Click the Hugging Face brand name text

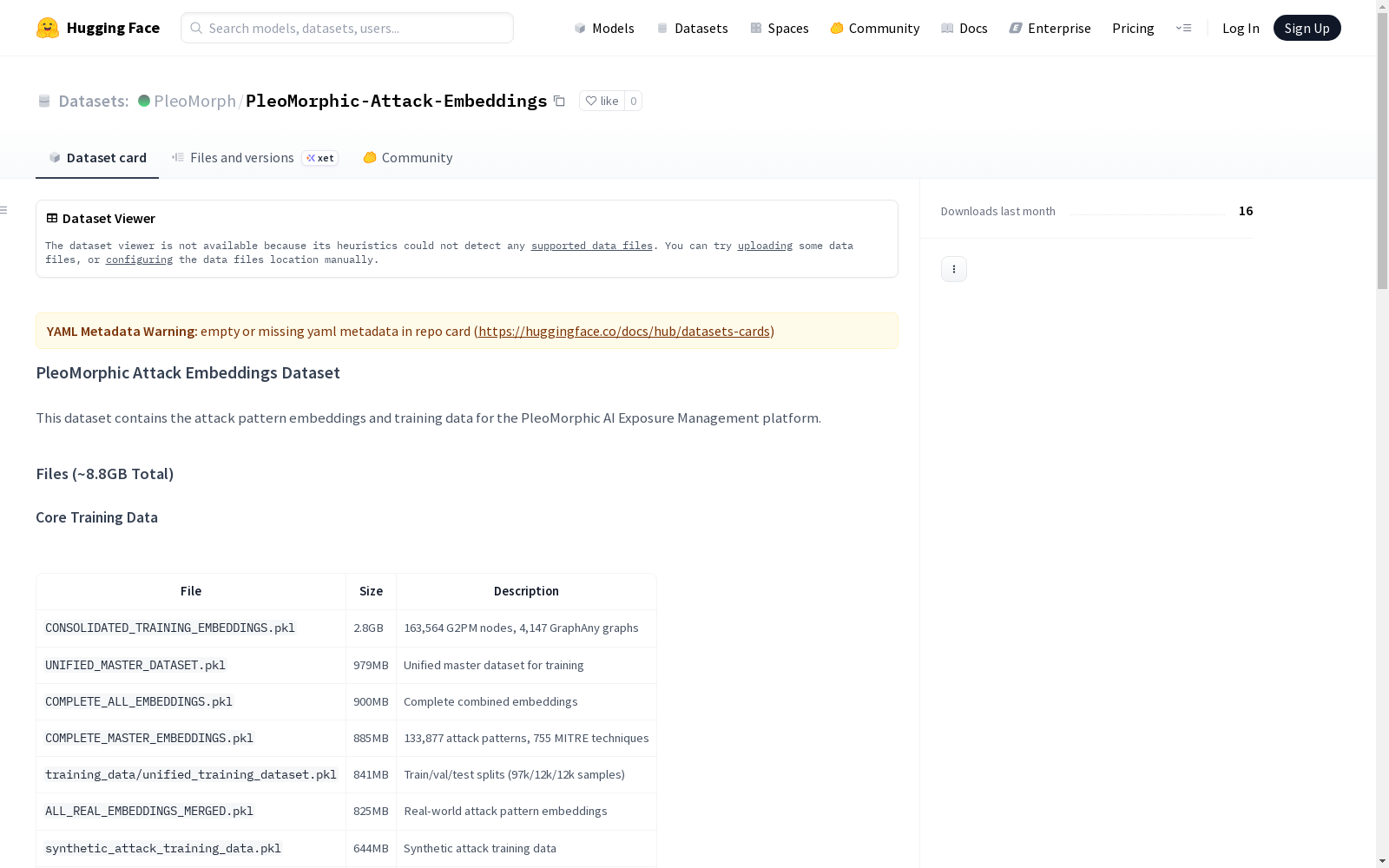tap(113, 28)
